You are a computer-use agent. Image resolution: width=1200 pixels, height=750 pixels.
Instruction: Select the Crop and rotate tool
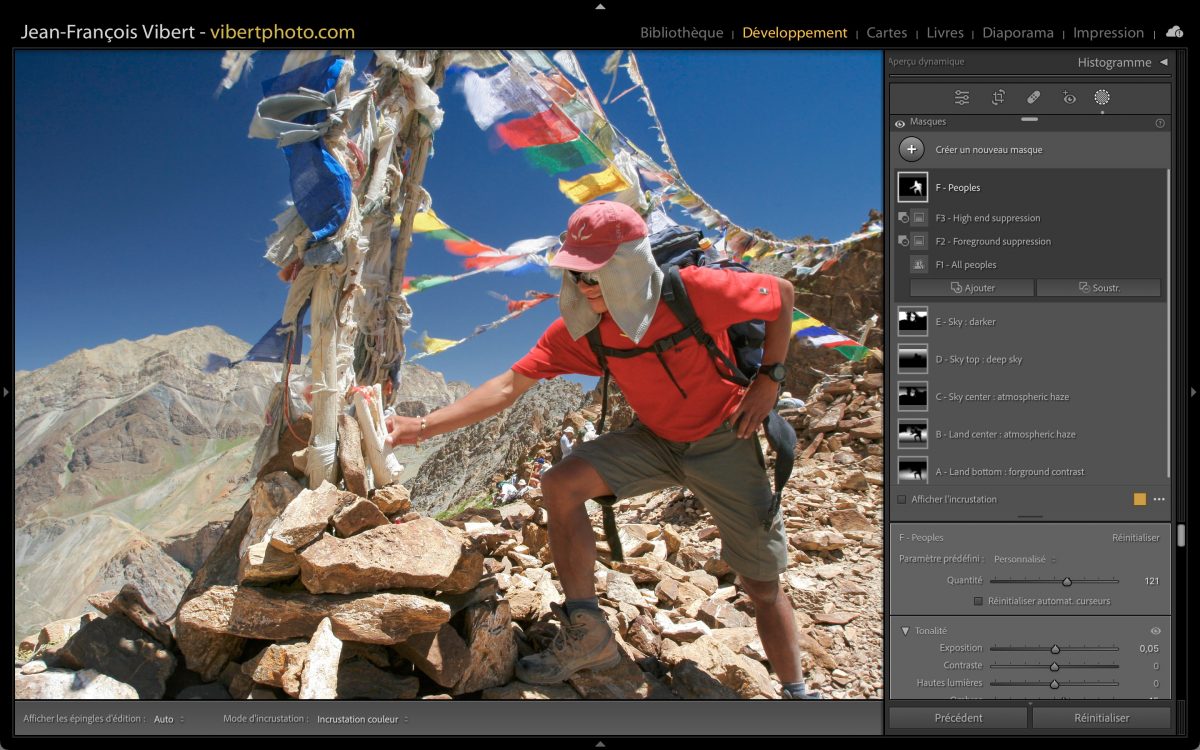[x=998, y=98]
